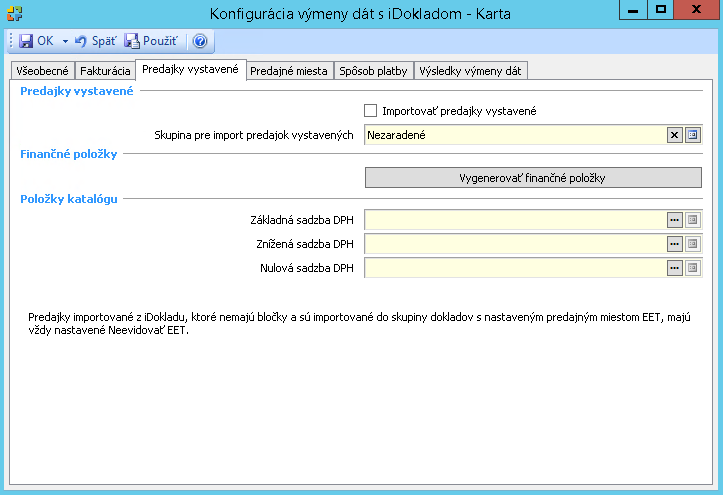
Task: Click the OK save icon in toolbar
Action: coord(25,41)
